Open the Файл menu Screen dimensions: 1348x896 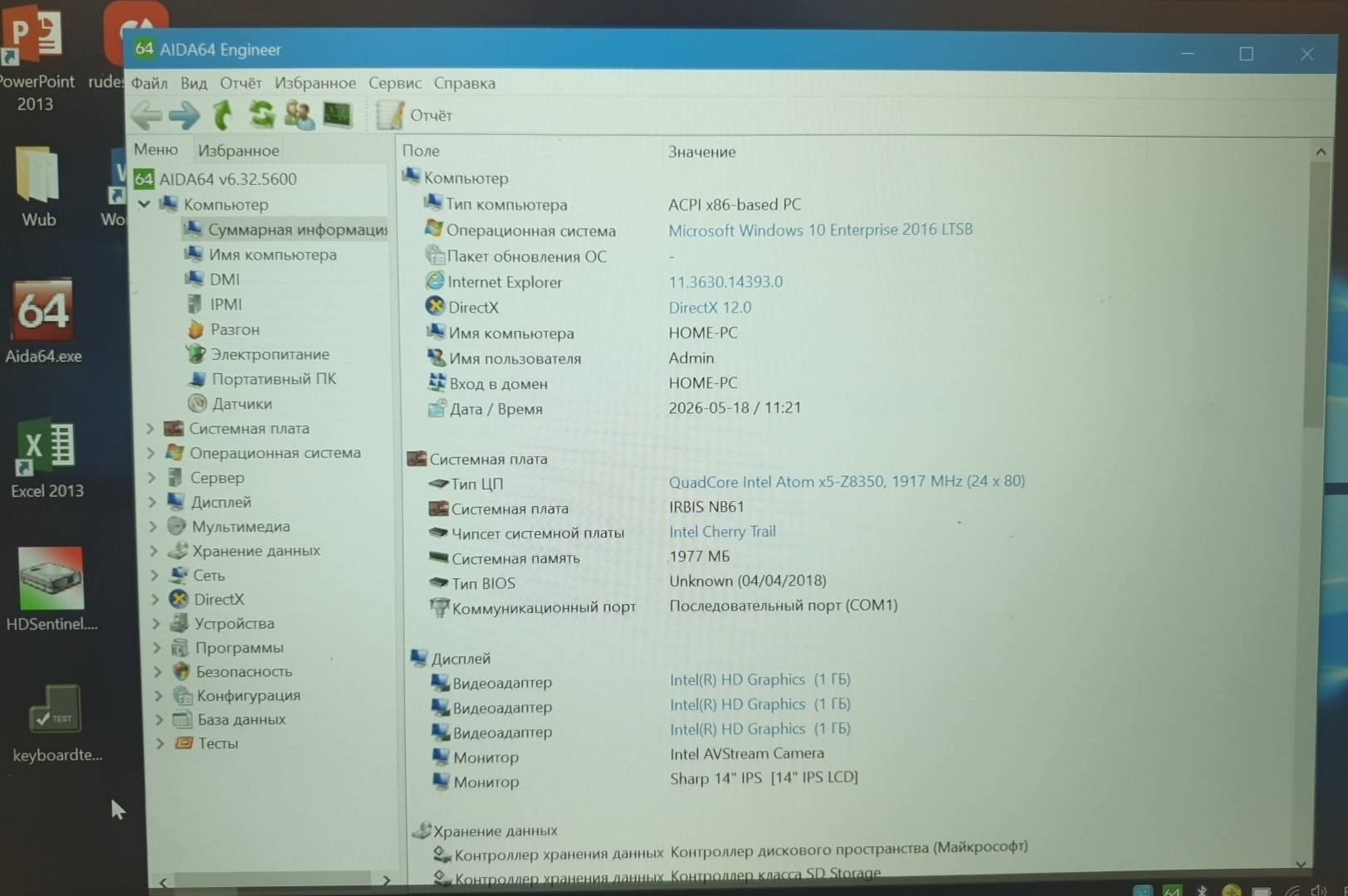(x=149, y=83)
